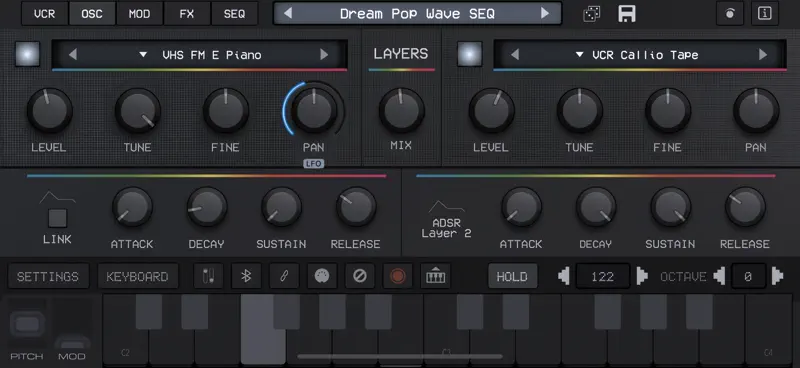Open the FX tab
800x368 pixels.
coord(187,14)
